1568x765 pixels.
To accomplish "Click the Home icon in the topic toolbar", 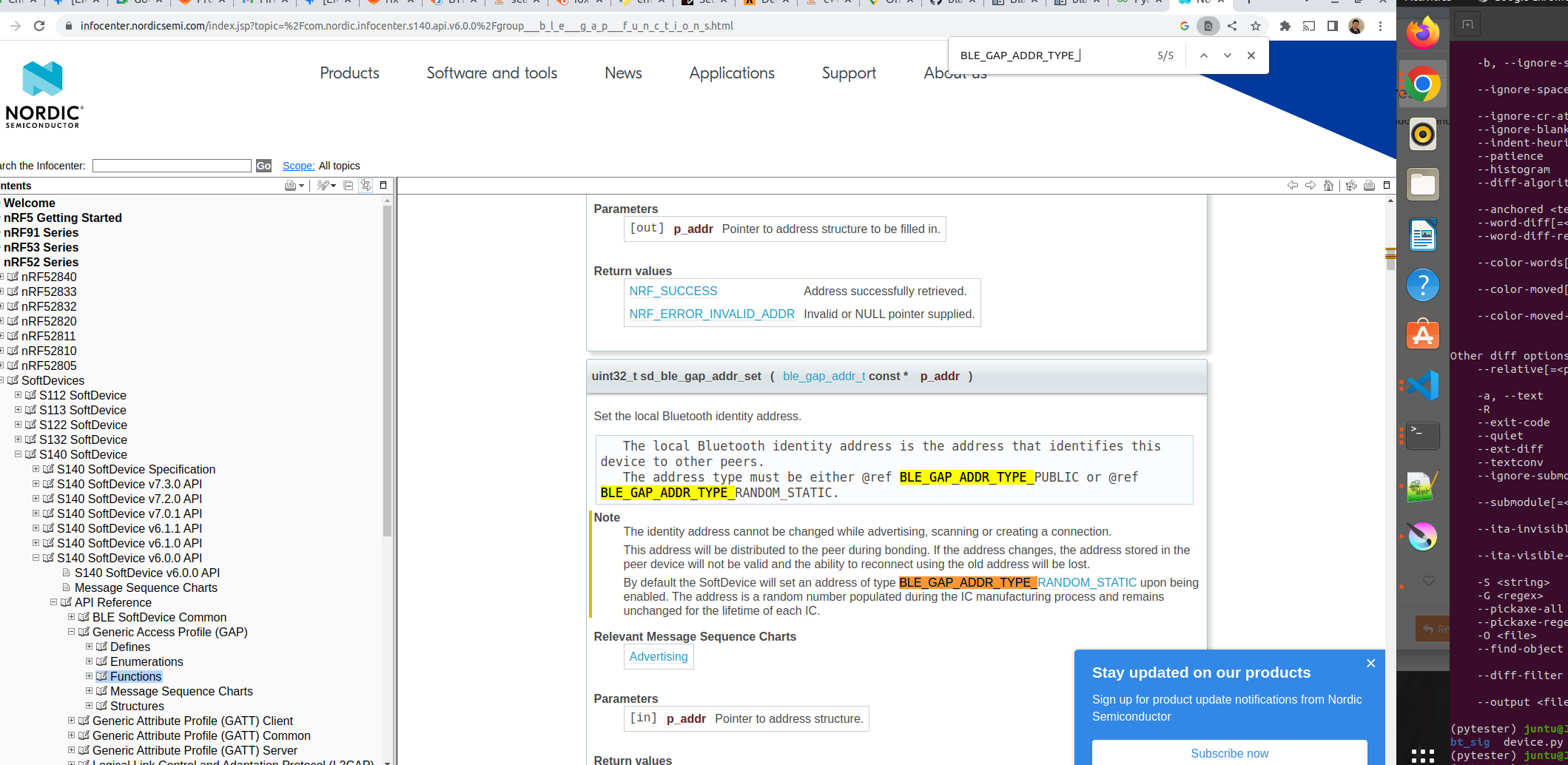I will (x=1328, y=185).
